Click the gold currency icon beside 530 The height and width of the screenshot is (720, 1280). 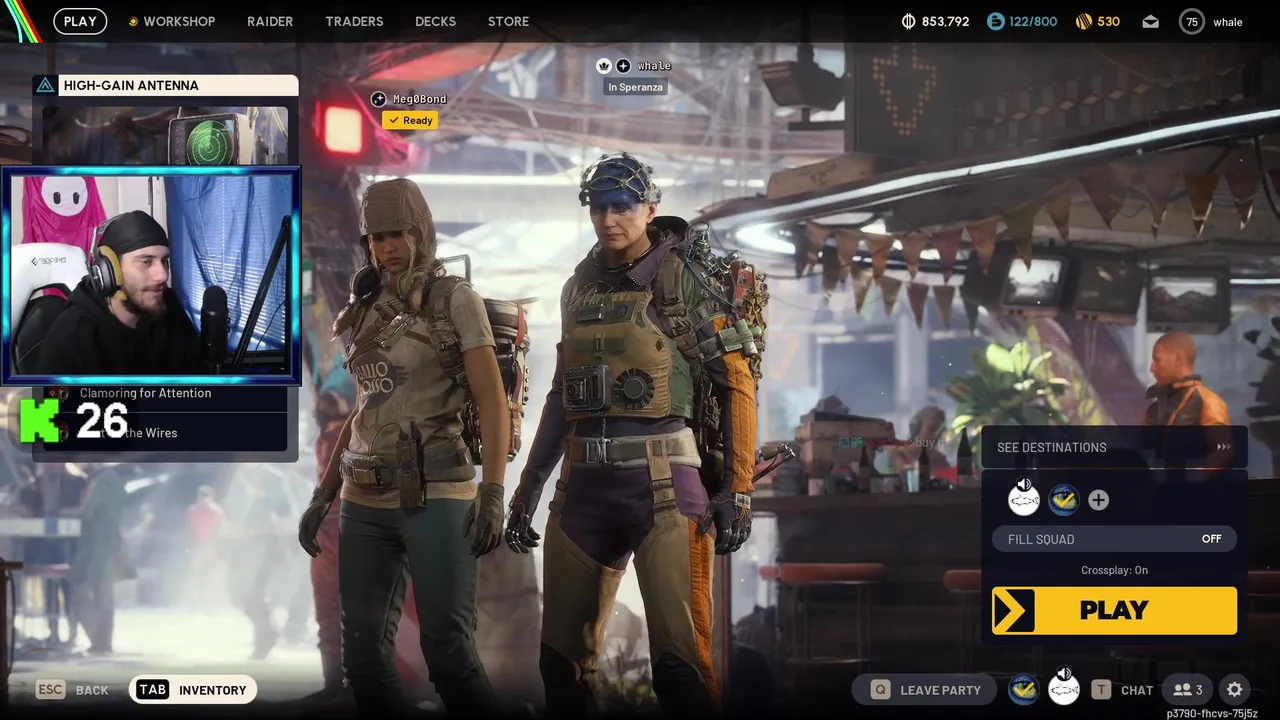1083,21
